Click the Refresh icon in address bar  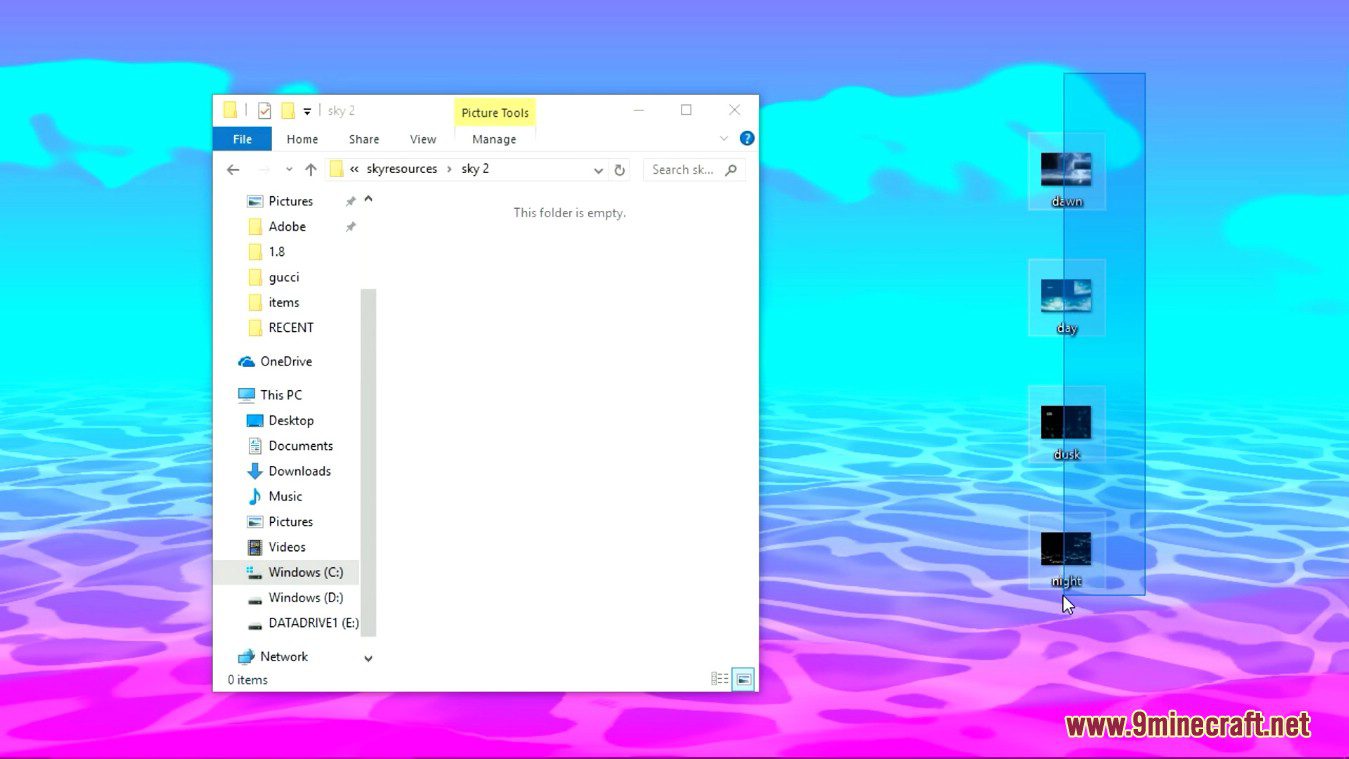(x=620, y=170)
